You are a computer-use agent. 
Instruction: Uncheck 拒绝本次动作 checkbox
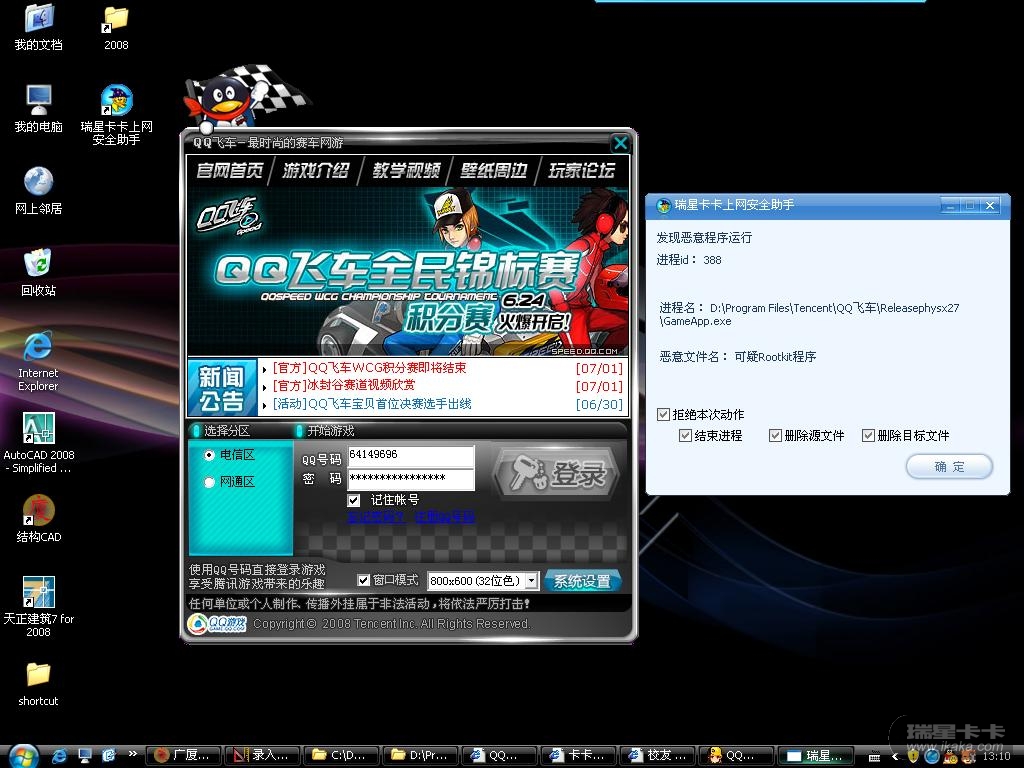pos(664,414)
